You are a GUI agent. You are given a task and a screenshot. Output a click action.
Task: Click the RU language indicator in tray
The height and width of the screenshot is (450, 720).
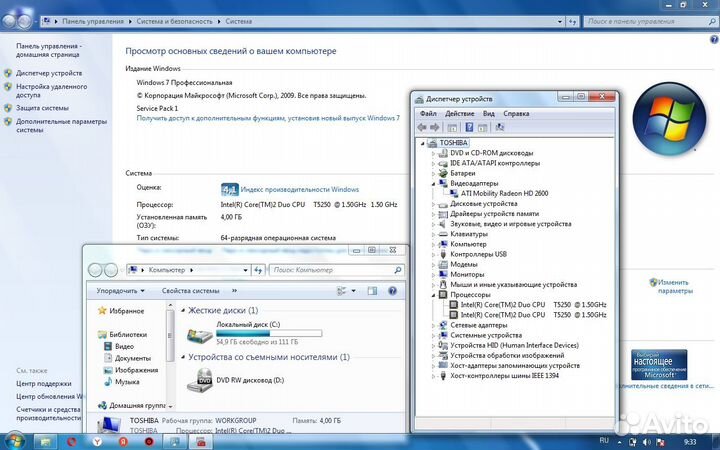click(x=604, y=441)
